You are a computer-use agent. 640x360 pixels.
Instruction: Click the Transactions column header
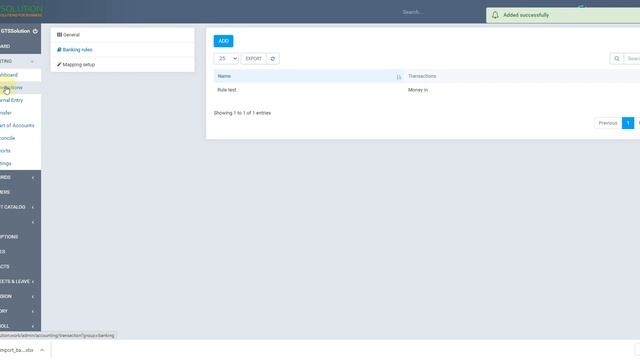[x=422, y=76]
